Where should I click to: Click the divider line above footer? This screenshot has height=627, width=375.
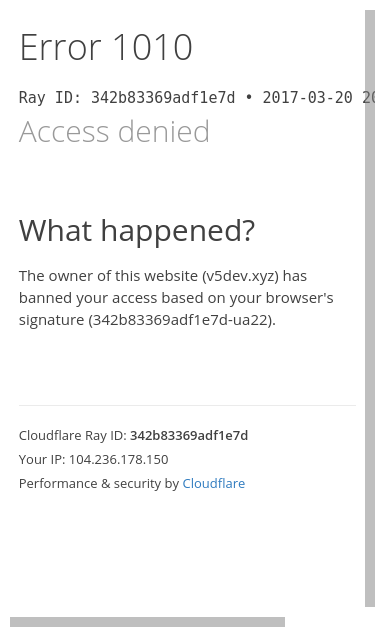pyautogui.click(x=187, y=405)
